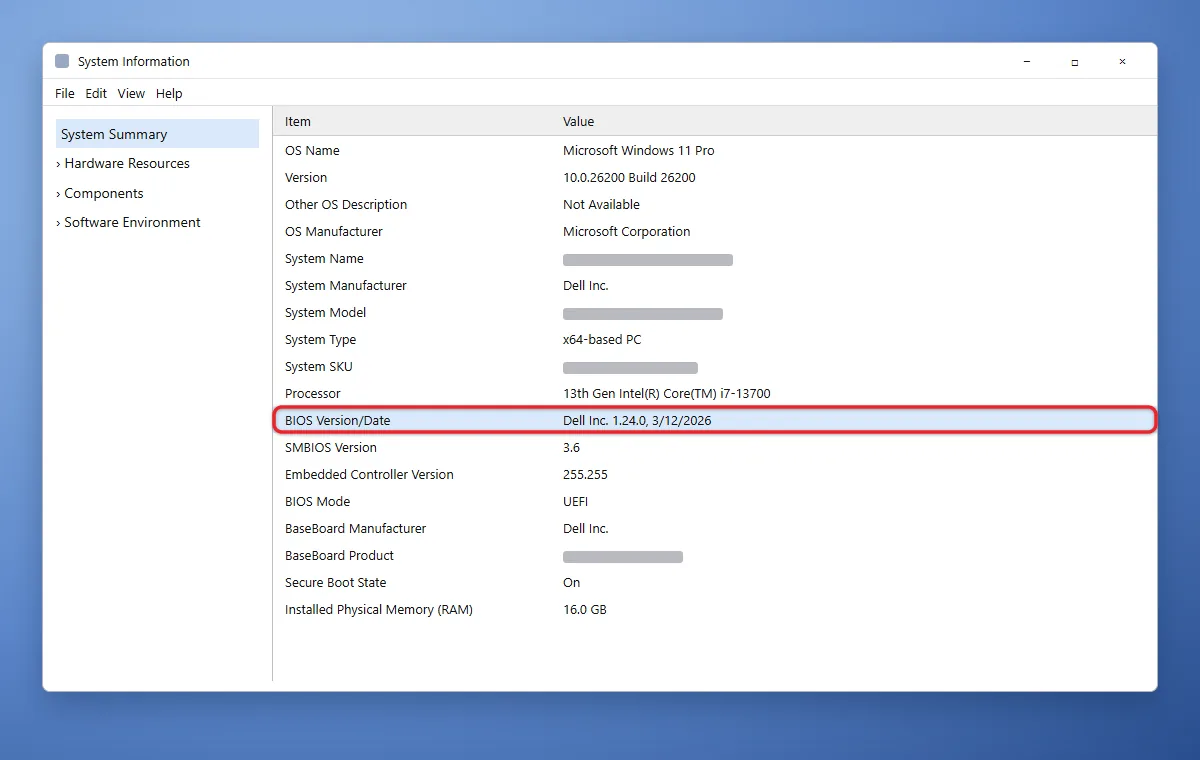Open the View menu

coord(131,93)
